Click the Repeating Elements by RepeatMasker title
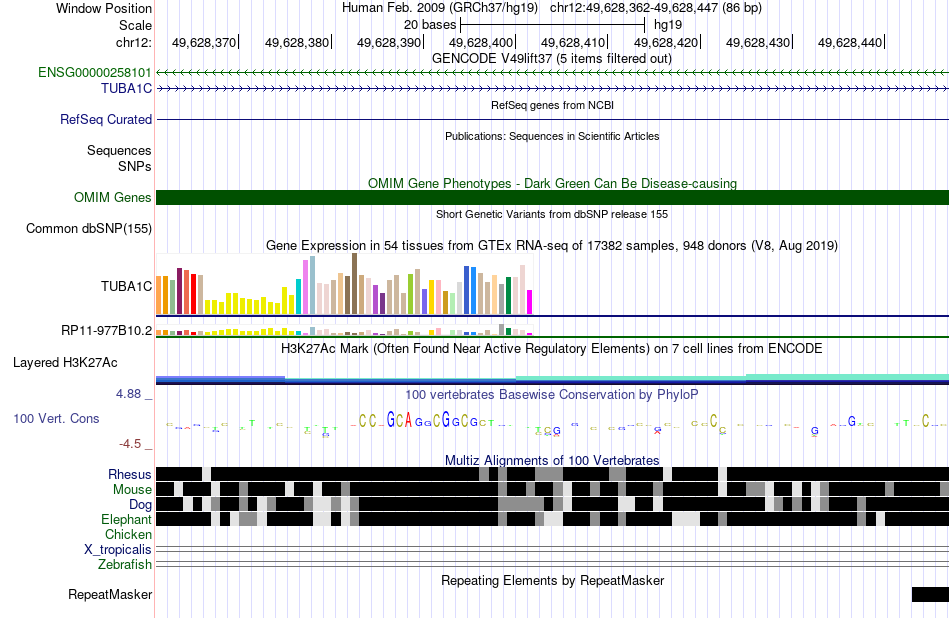950x618 pixels. [x=552, y=580]
